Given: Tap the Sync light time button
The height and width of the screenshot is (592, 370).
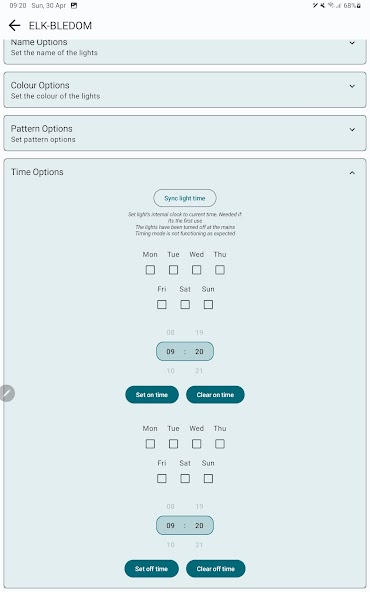Looking at the screenshot, I should [185, 198].
